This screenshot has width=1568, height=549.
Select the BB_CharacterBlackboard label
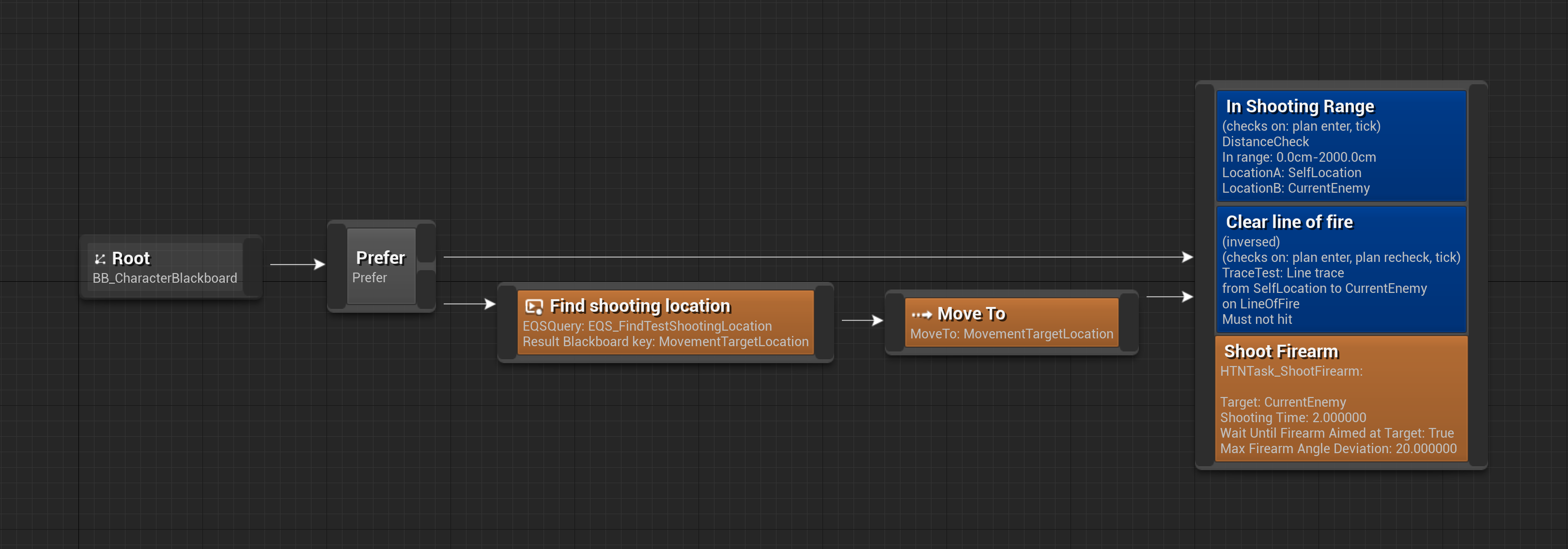(165, 278)
